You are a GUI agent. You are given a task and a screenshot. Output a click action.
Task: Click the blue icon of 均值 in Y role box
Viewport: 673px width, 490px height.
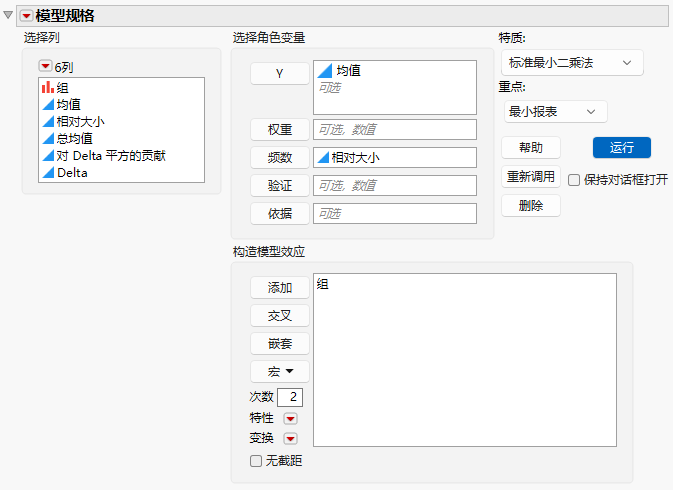pyautogui.click(x=325, y=70)
